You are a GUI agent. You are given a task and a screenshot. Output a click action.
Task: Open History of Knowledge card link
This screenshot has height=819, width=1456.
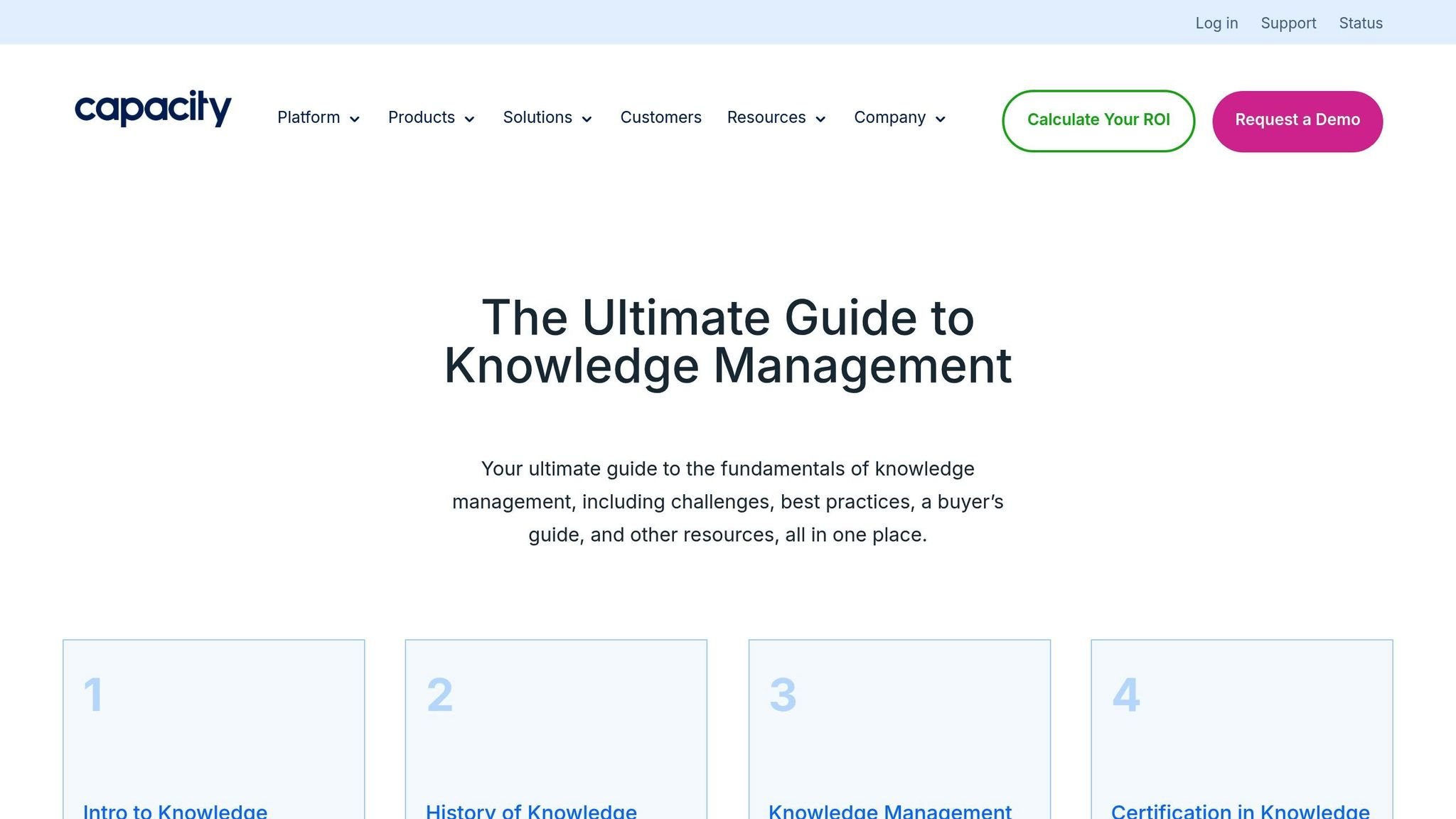(x=531, y=810)
